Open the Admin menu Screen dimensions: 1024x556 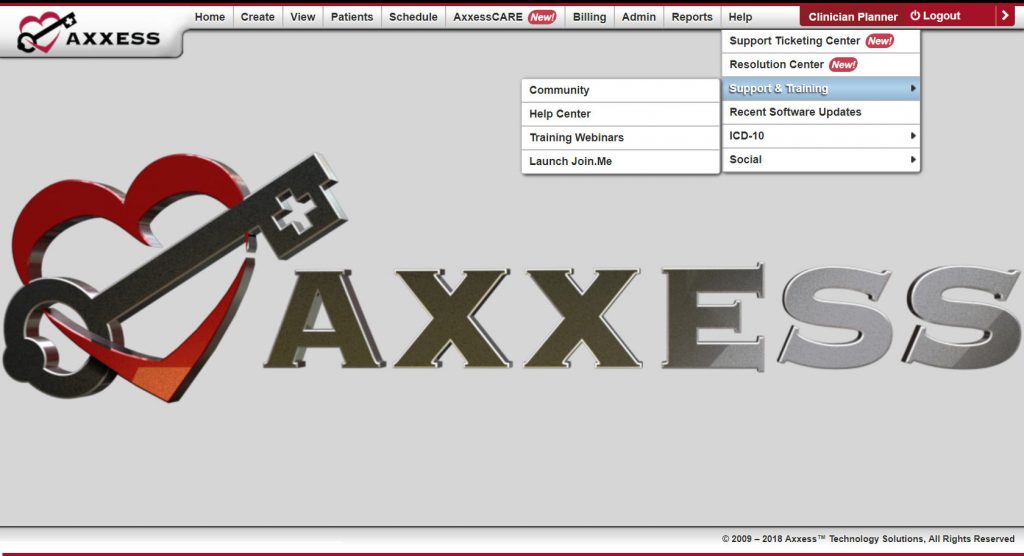tap(639, 17)
